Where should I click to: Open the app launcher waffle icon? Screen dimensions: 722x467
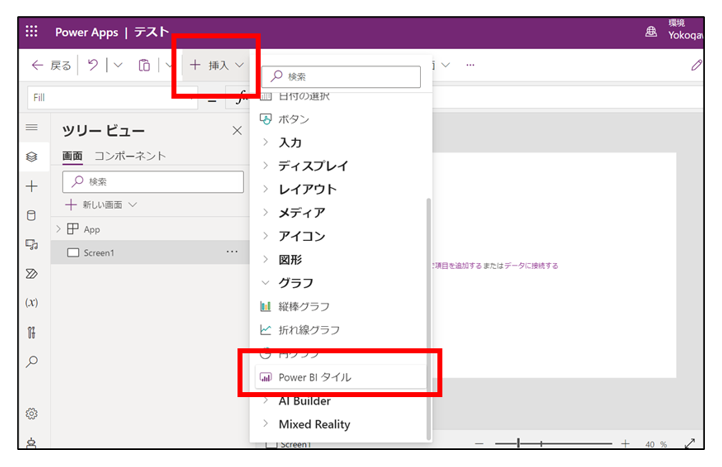[31, 31]
